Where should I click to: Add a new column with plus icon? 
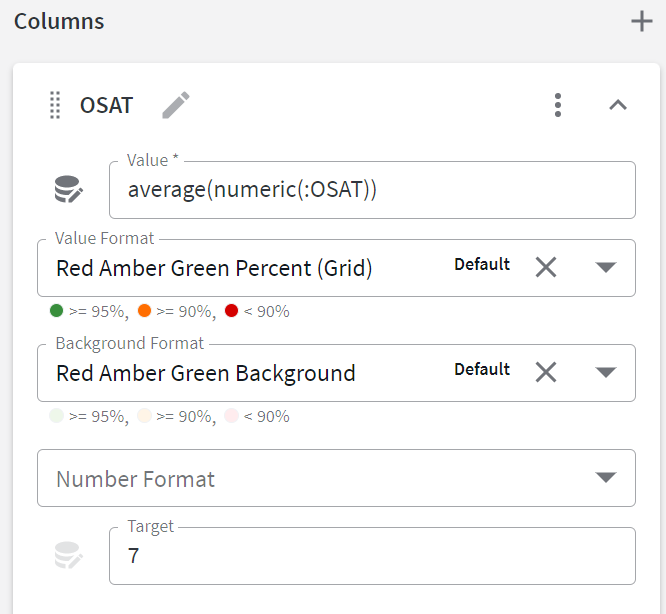point(641,22)
